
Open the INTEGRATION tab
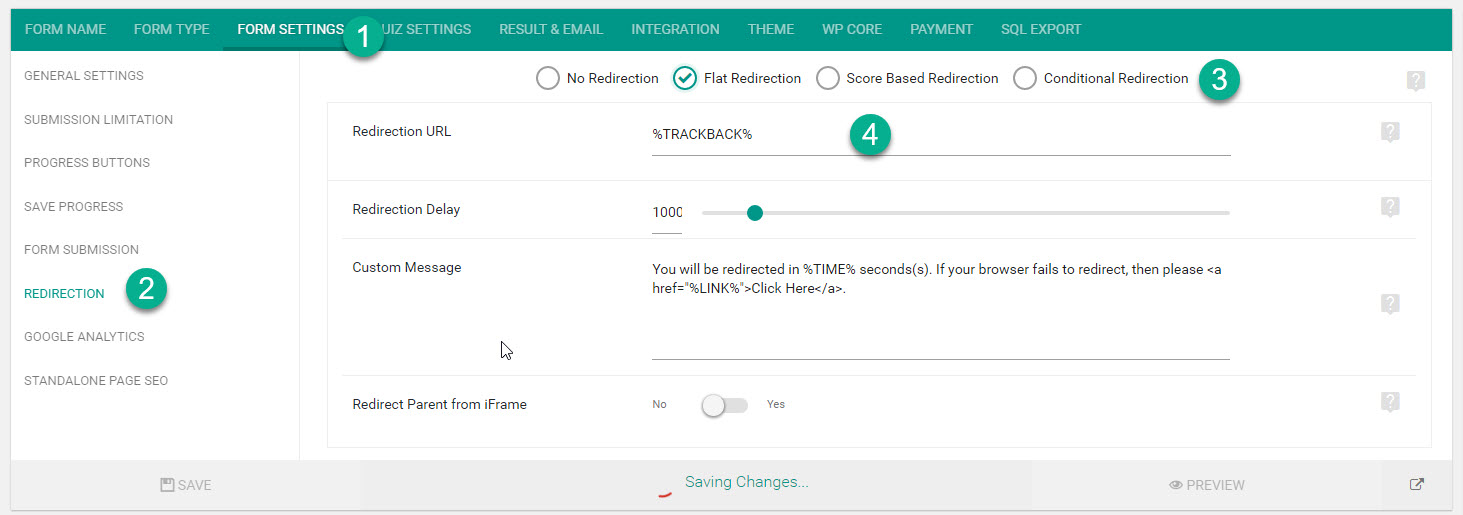pos(675,29)
